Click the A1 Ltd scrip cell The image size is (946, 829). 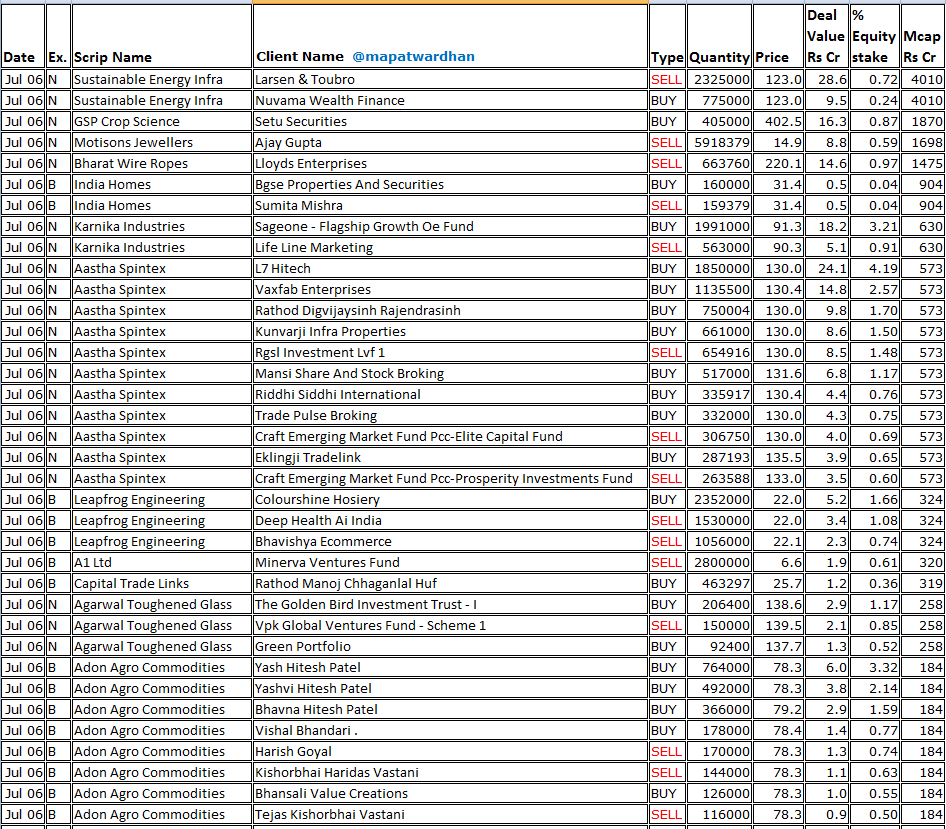tap(162, 563)
